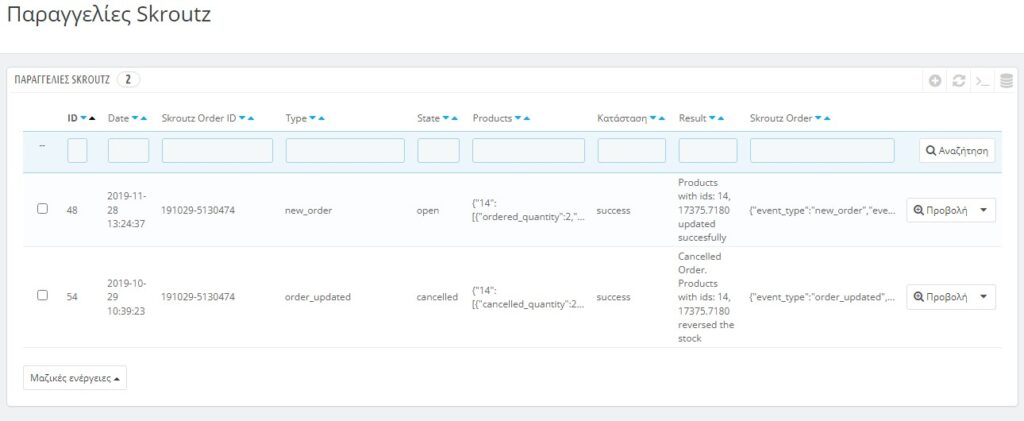Focus the Skroutz Order ID filter field
The image size is (1024, 421).
pos(217,151)
